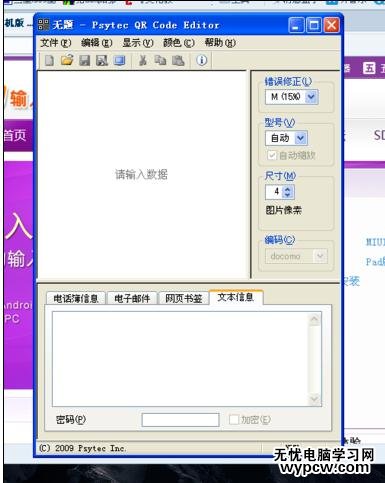Expand the 编码 docomo dropdown

coord(320,256)
